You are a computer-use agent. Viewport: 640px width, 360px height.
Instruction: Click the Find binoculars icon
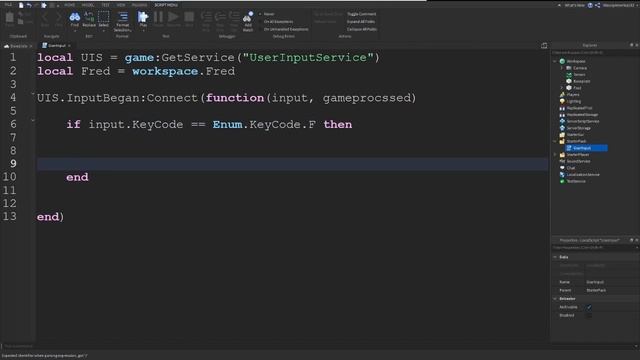[x=75, y=17]
